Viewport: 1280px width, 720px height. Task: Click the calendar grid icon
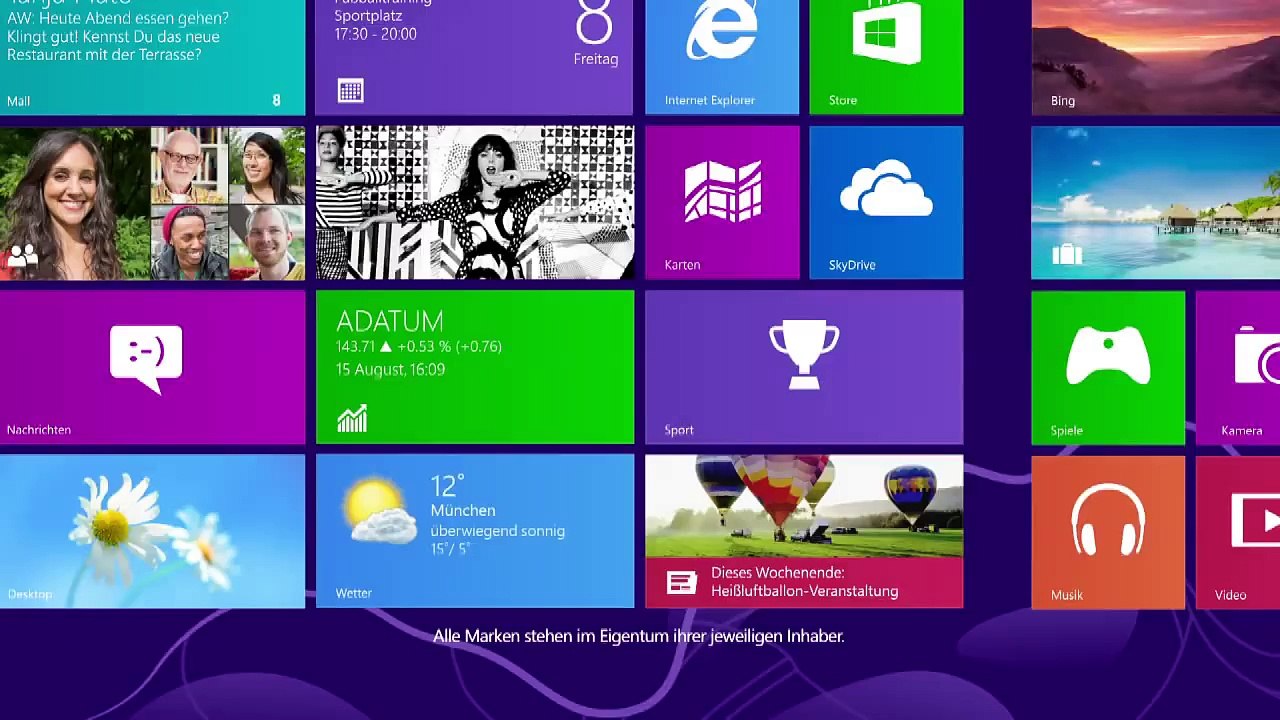351,91
